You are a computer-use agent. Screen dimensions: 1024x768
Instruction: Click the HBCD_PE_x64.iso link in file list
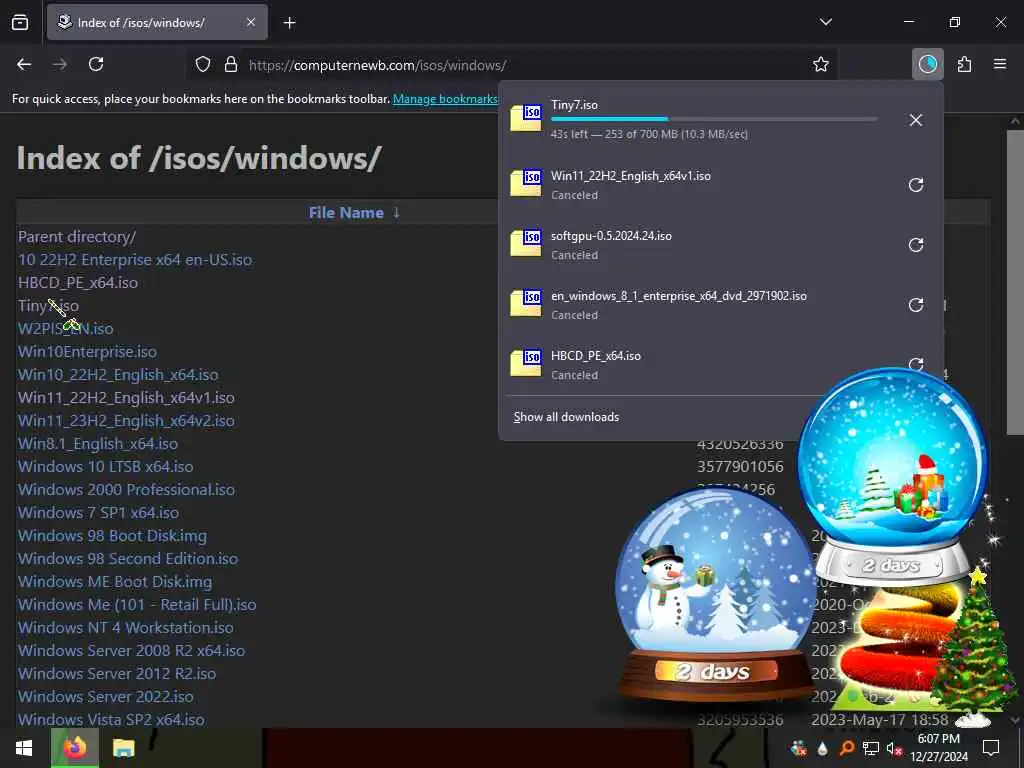[x=78, y=283]
